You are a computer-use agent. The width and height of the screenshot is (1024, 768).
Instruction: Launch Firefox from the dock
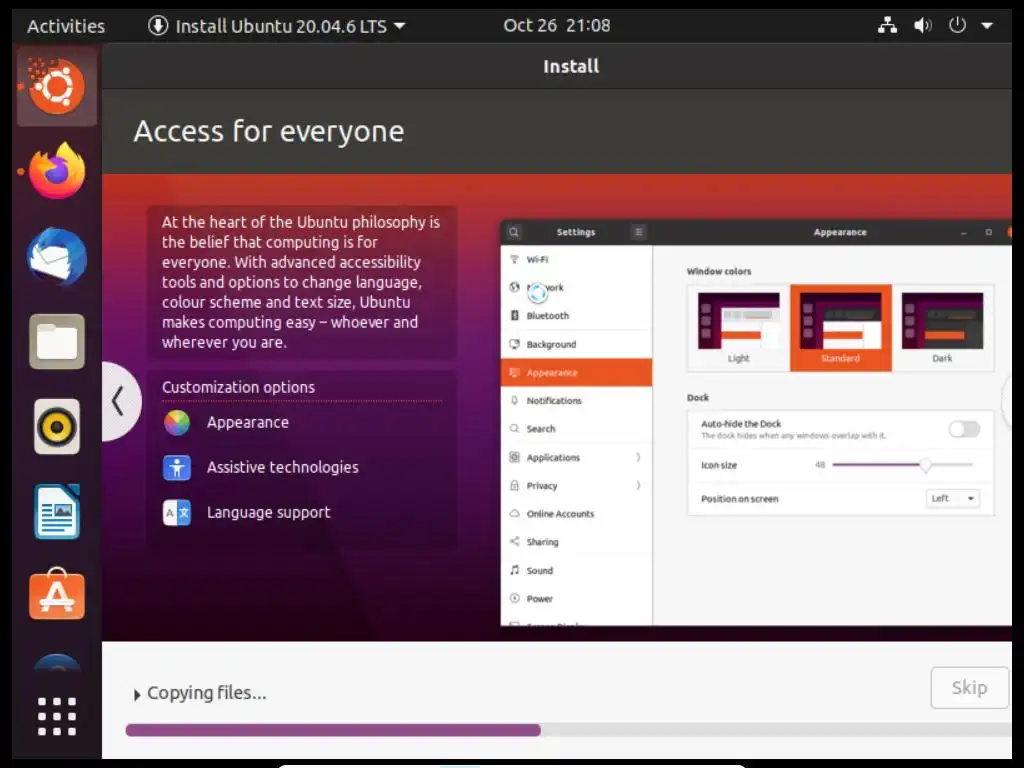(57, 171)
